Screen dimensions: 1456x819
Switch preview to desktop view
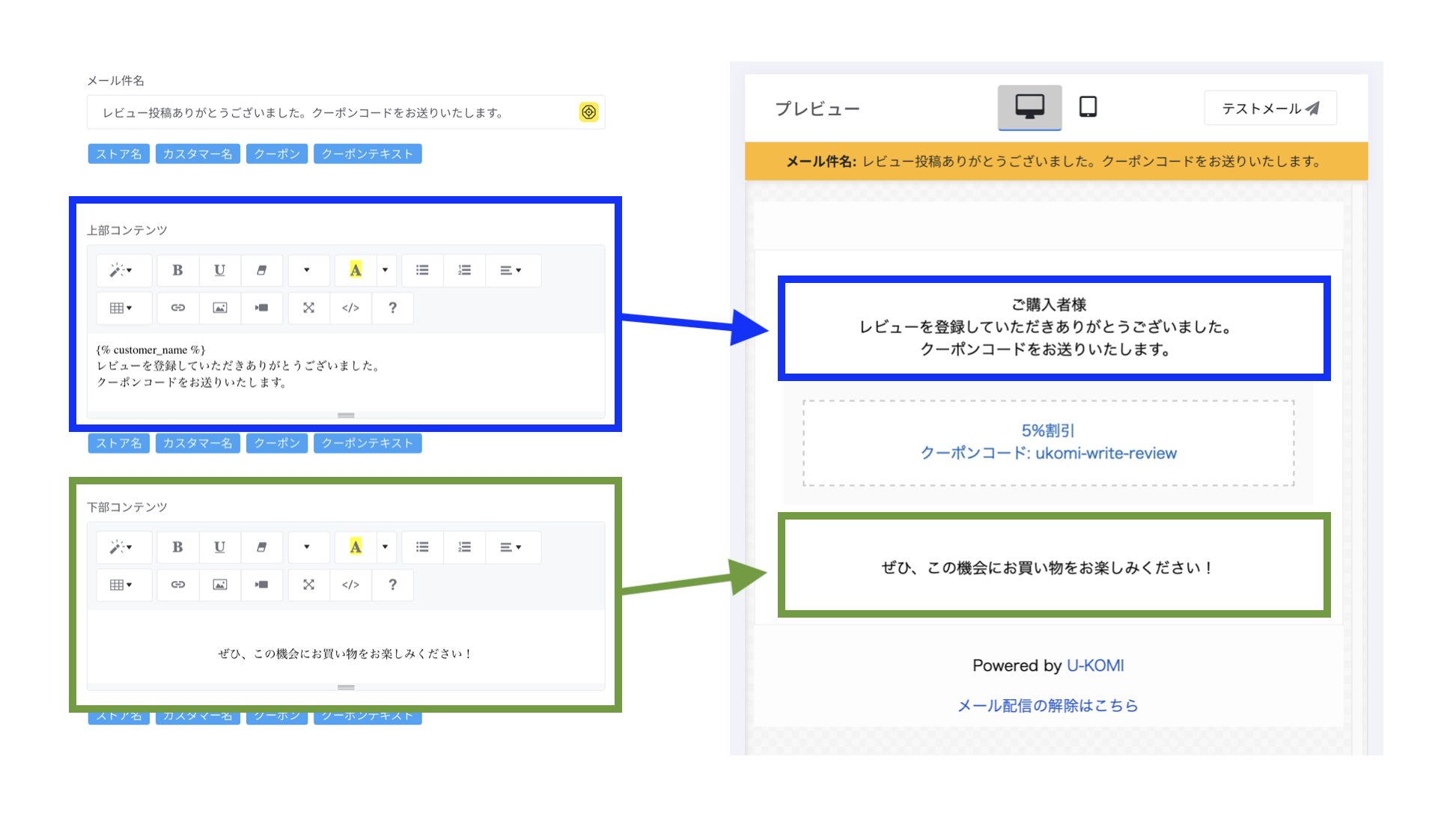pos(1029,107)
